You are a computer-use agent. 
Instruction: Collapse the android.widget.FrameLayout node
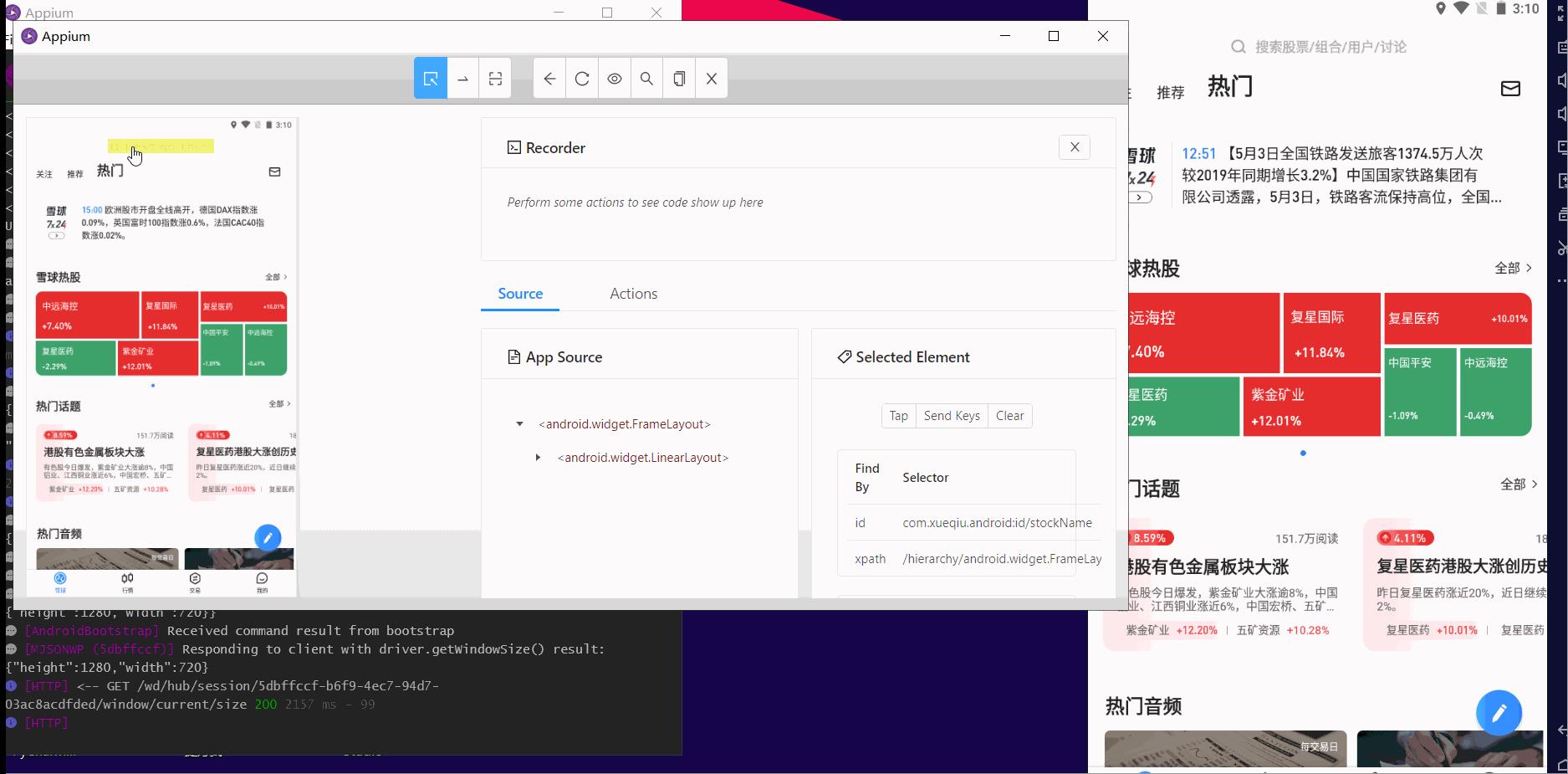tap(519, 424)
